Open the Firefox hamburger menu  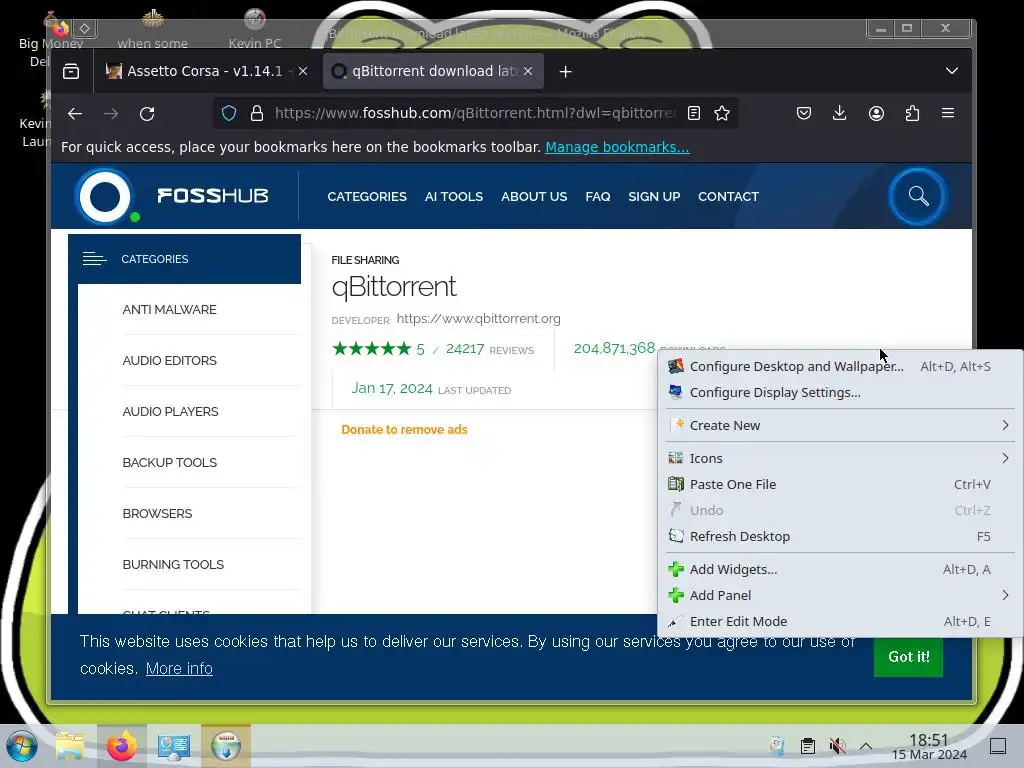tap(948, 113)
